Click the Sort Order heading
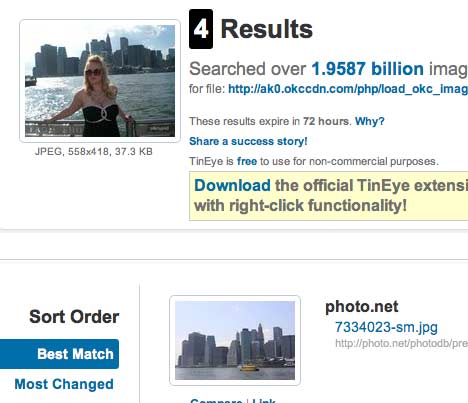 (74, 317)
